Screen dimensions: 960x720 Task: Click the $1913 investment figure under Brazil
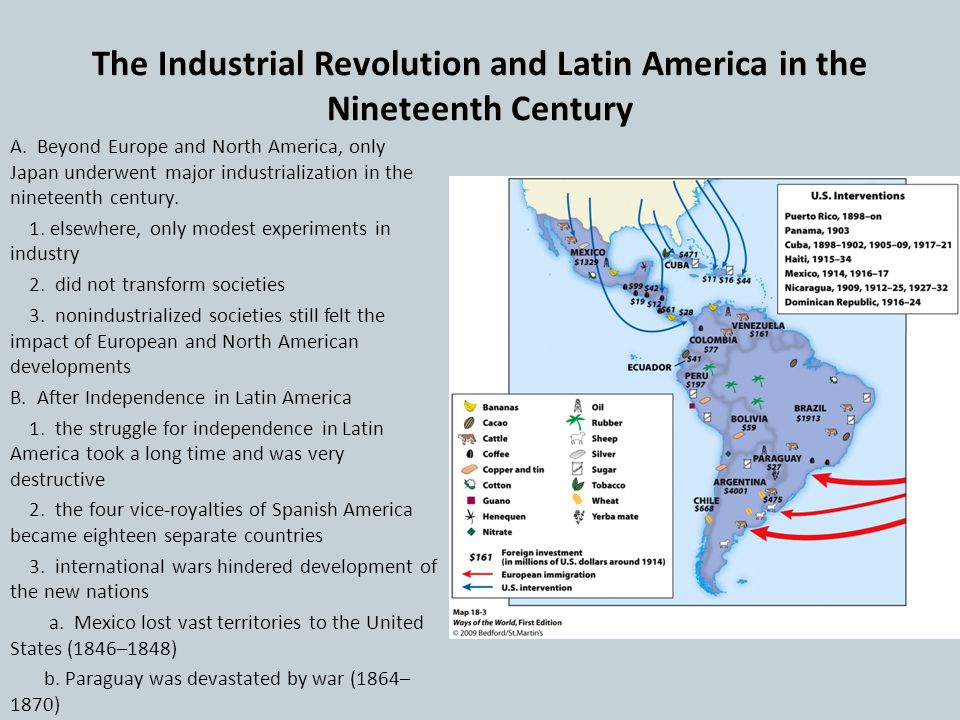[808, 419]
